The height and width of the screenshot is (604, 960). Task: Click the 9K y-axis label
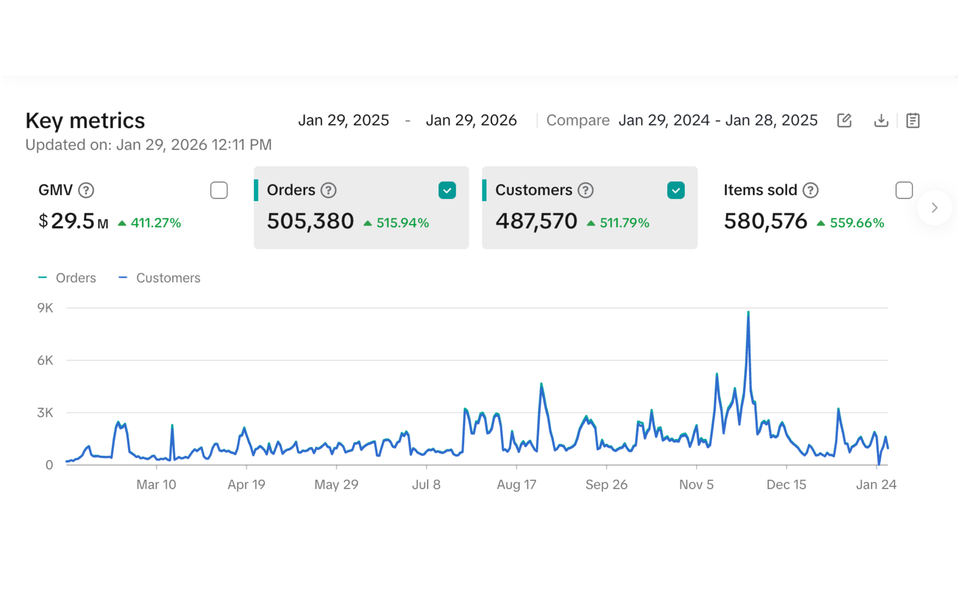(x=45, y=308)
